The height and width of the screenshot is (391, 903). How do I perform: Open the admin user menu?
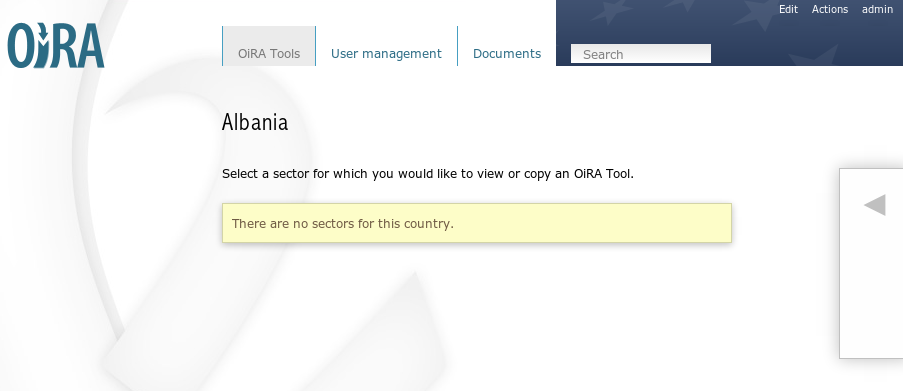(x=877, y=9)
